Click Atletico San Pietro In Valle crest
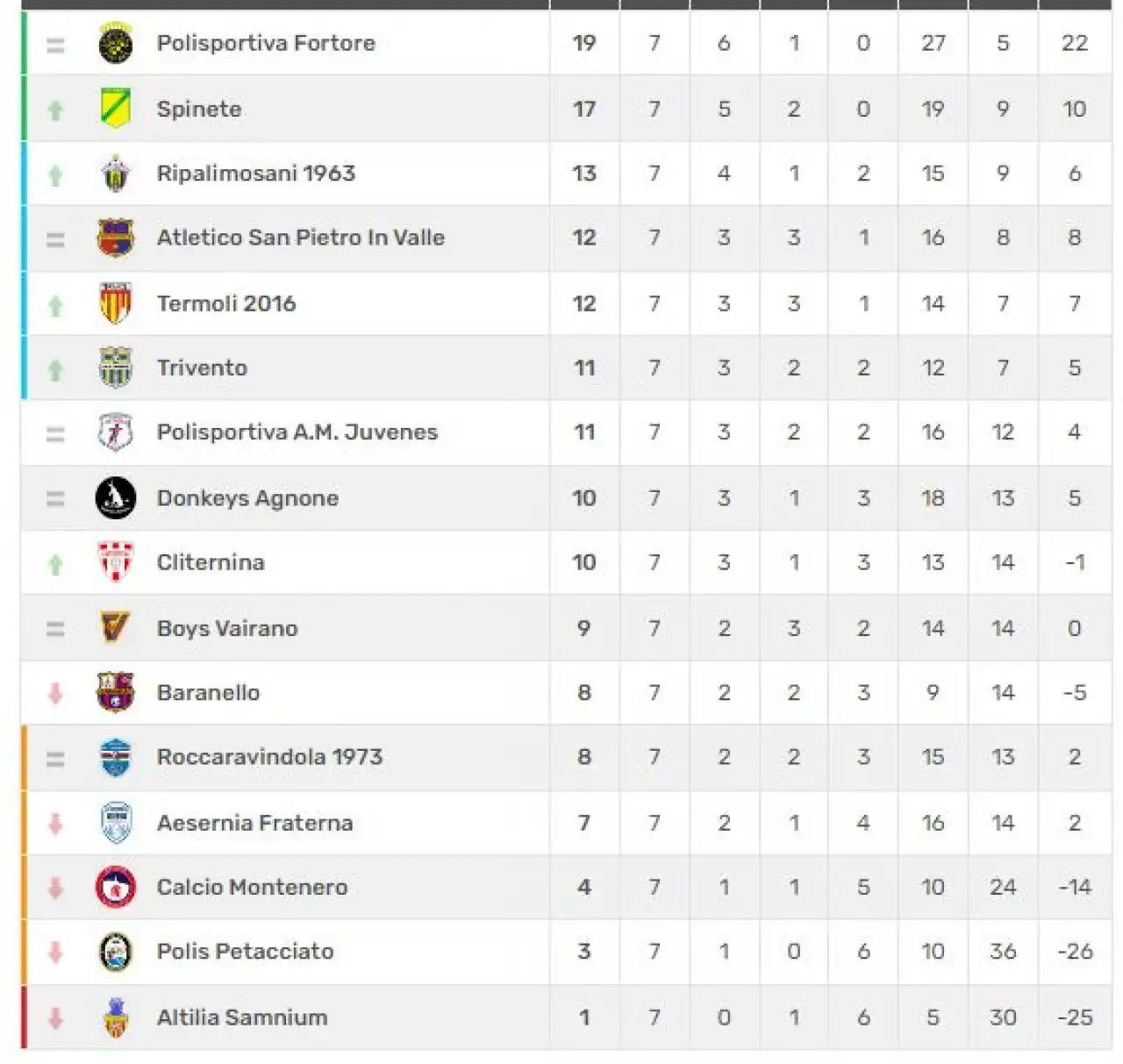The image size is (1123, 1064). pyautogui.click(x=115, y=238)
